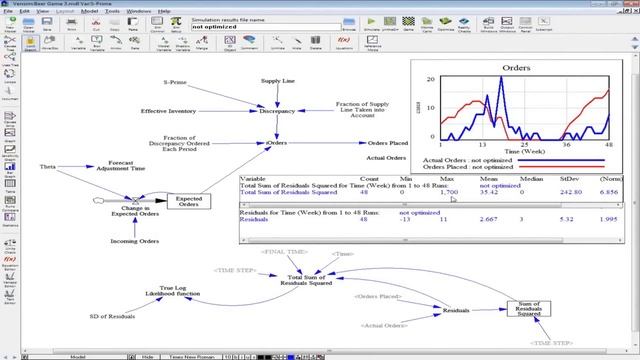Select the Lock Sketch tool
Viewport: 640px width, 360px height.
tap(30, 43)
